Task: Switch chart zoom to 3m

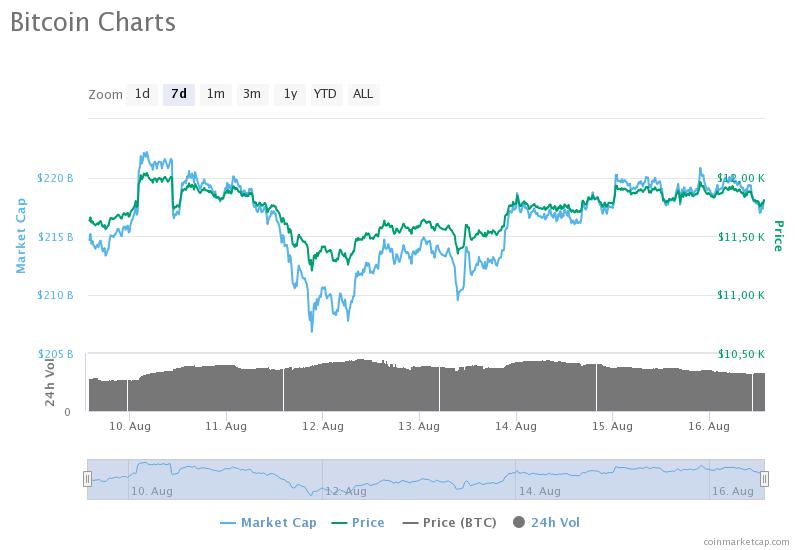Action: tap(252, 94)
